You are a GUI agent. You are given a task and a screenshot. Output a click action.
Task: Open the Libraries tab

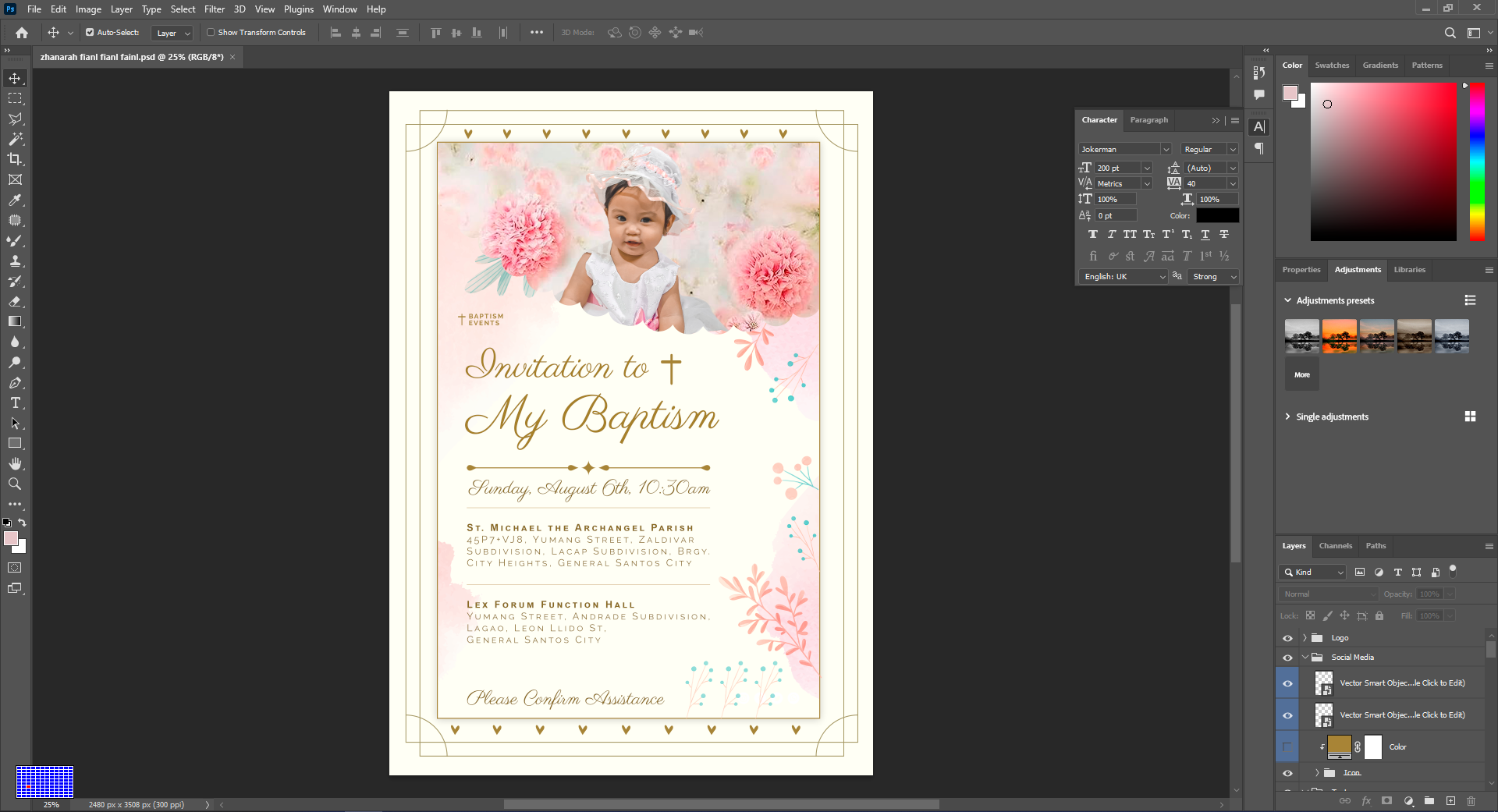point(1409,270)
